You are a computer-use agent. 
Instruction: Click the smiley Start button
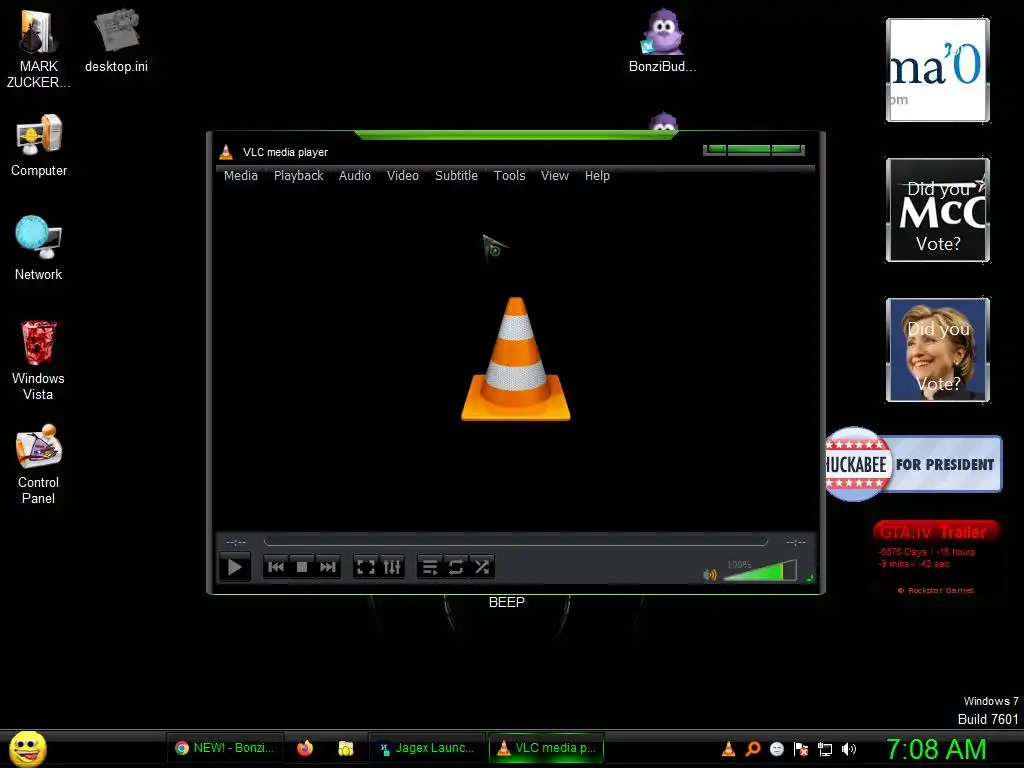point(27,748)
